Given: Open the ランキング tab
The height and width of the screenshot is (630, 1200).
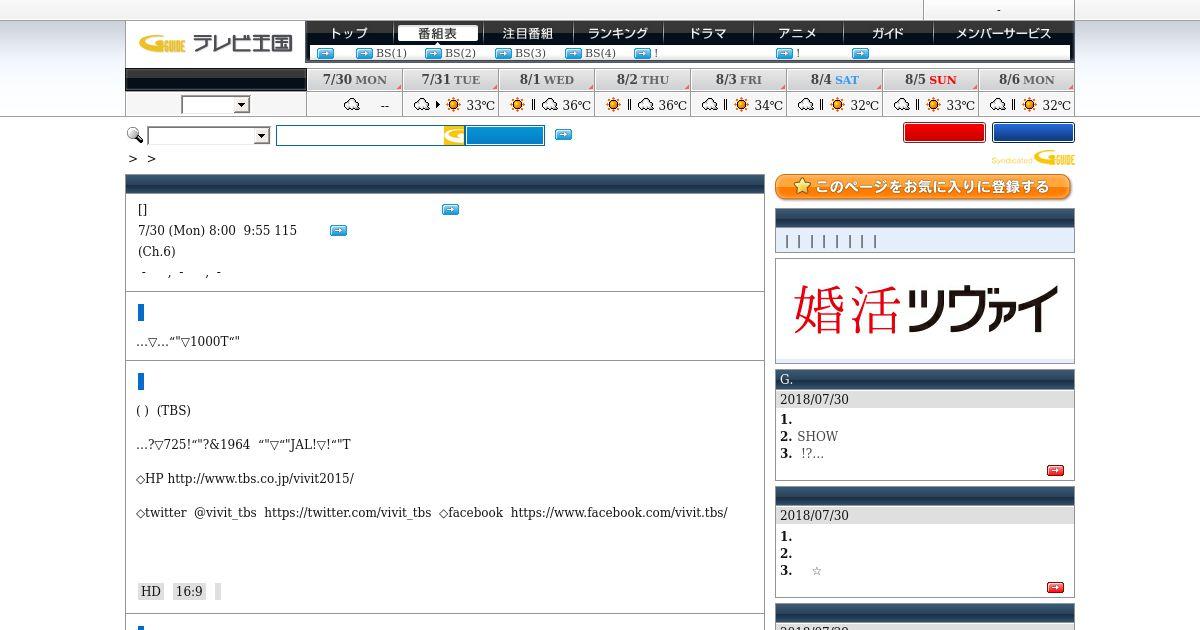Looking at the screenshot, I should click(618, 33).
